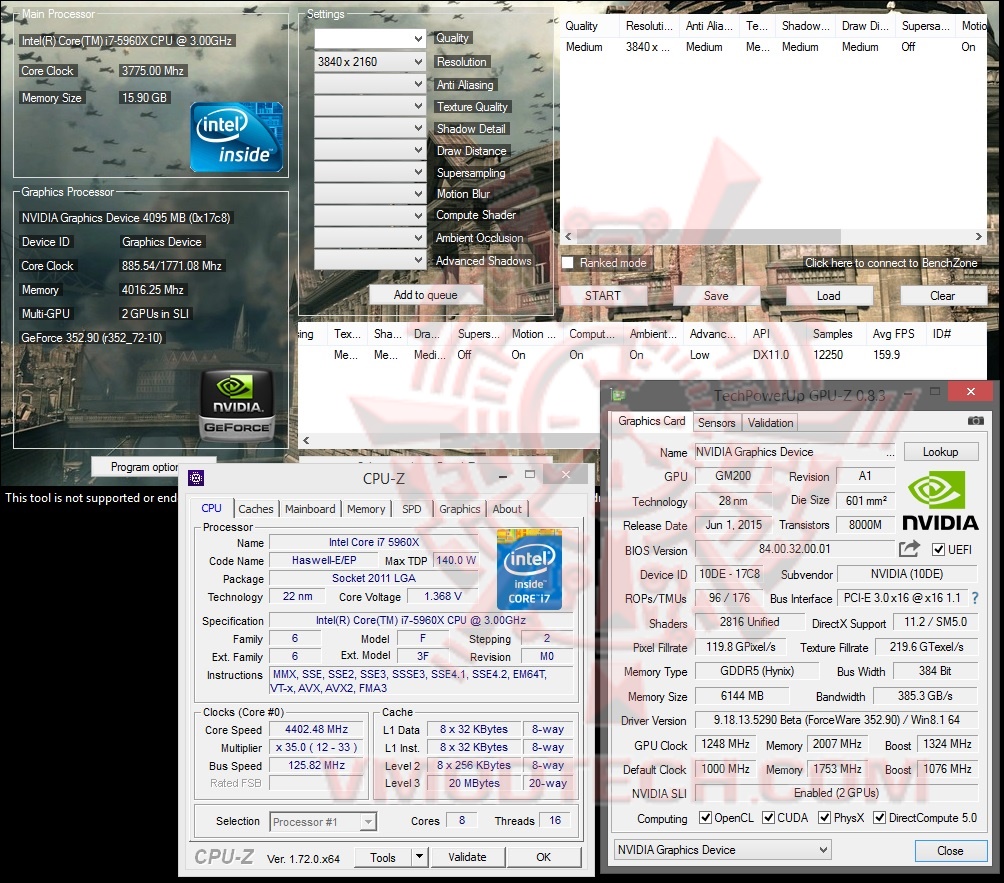Open the CPU-Z Tools dropdown arrow

coord(419,857)
